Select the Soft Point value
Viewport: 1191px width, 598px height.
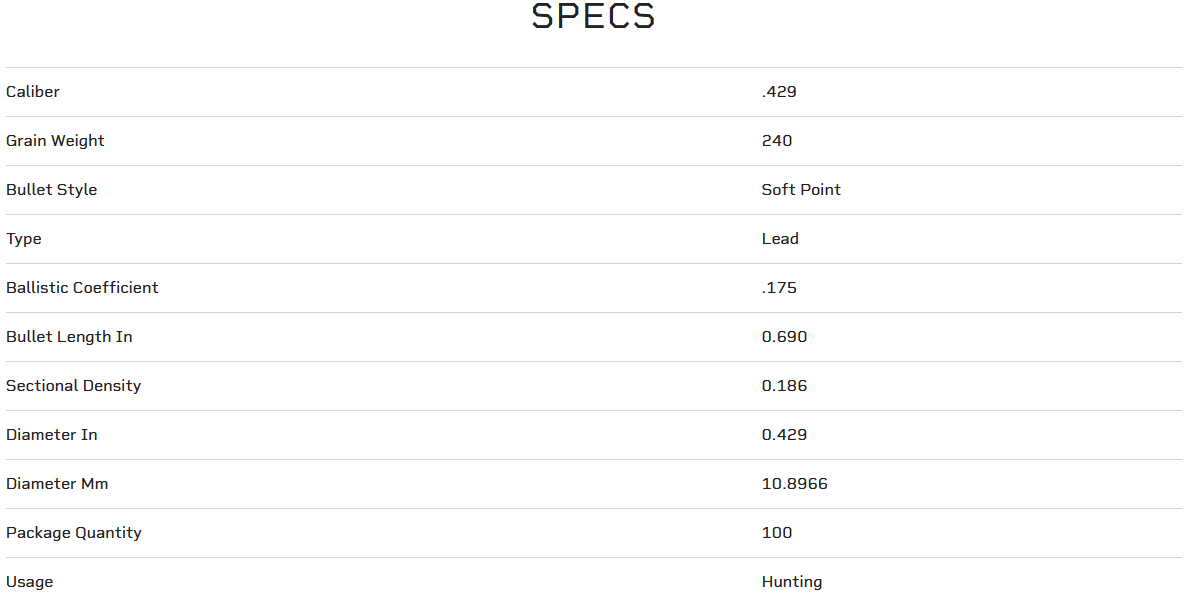(801, 190)
